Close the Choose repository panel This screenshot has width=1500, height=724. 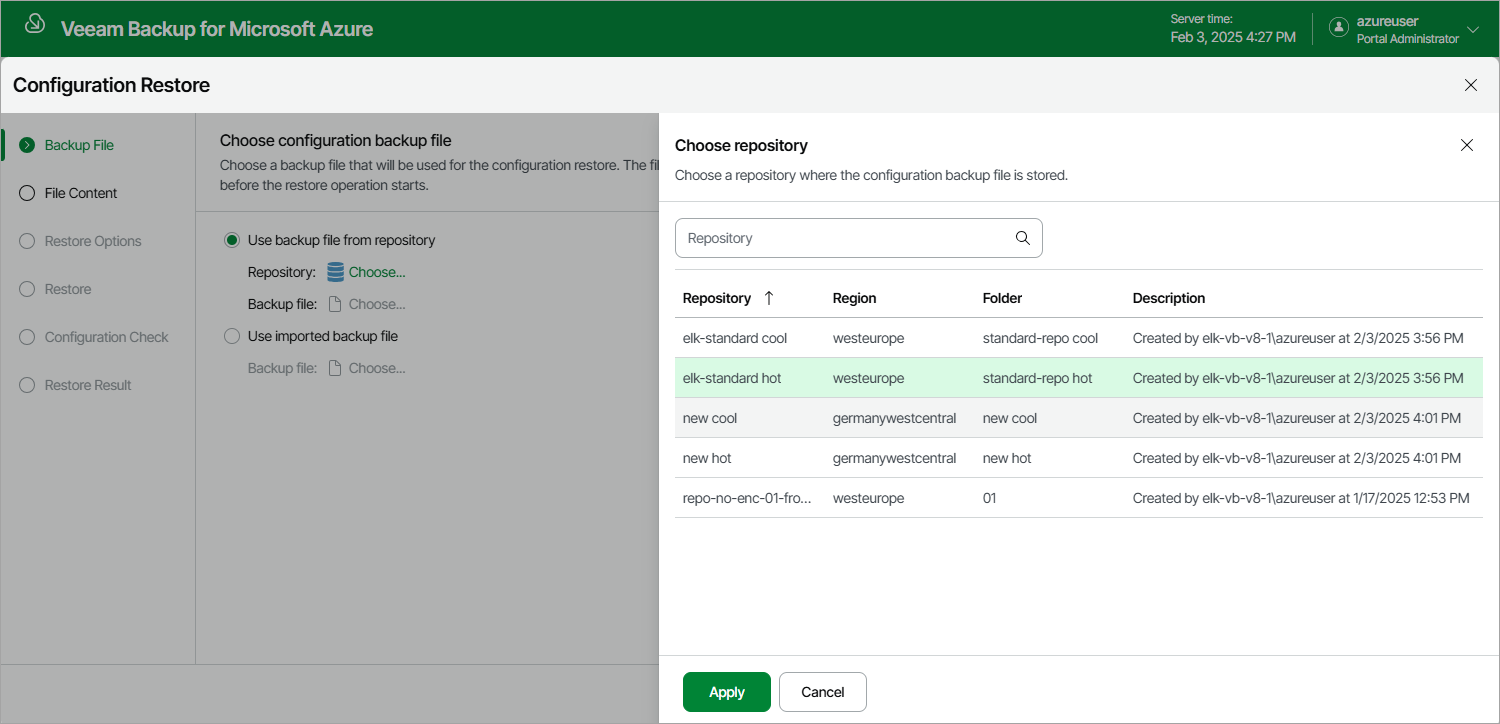click(1467, 145)
